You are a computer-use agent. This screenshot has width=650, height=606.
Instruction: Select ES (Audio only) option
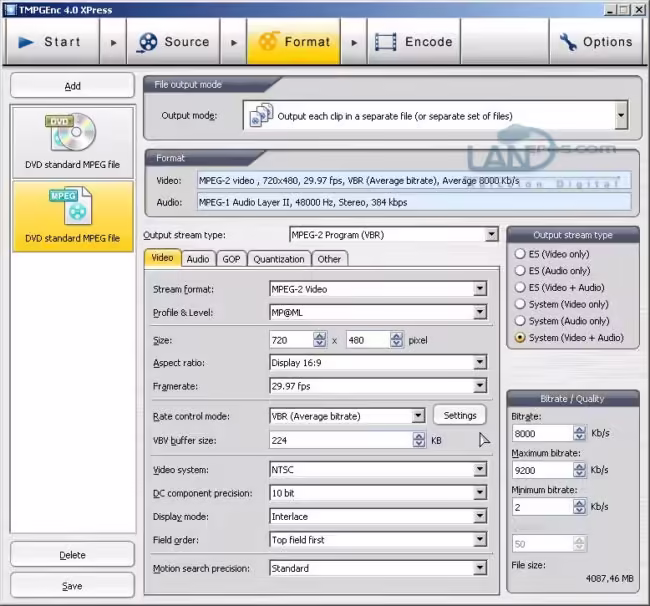click(x=520, y=270)
